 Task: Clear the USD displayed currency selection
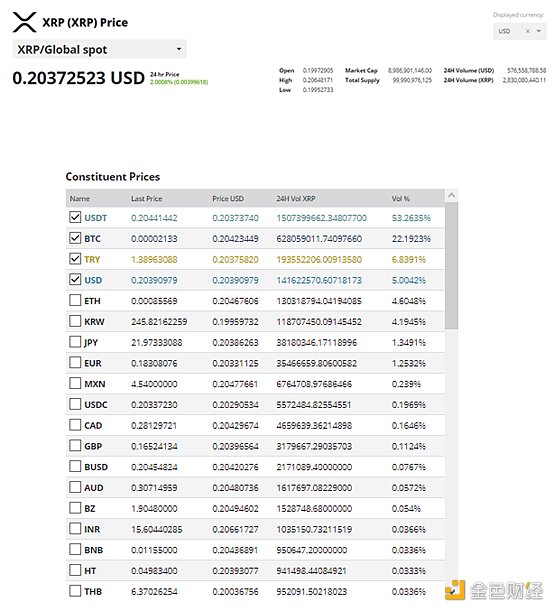528,31
